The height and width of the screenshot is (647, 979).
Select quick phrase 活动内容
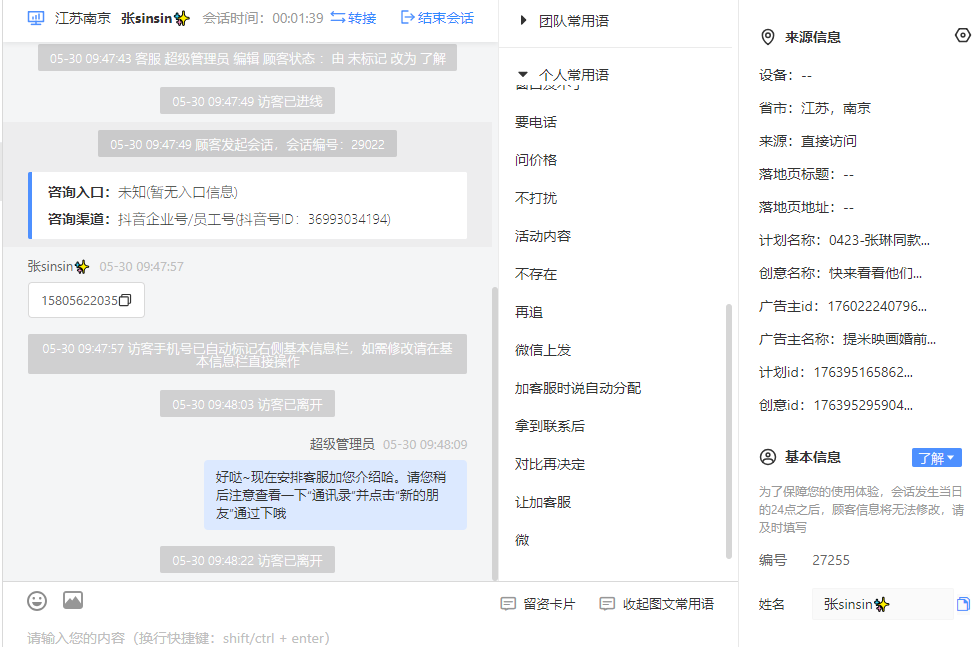tap(543, 236)
